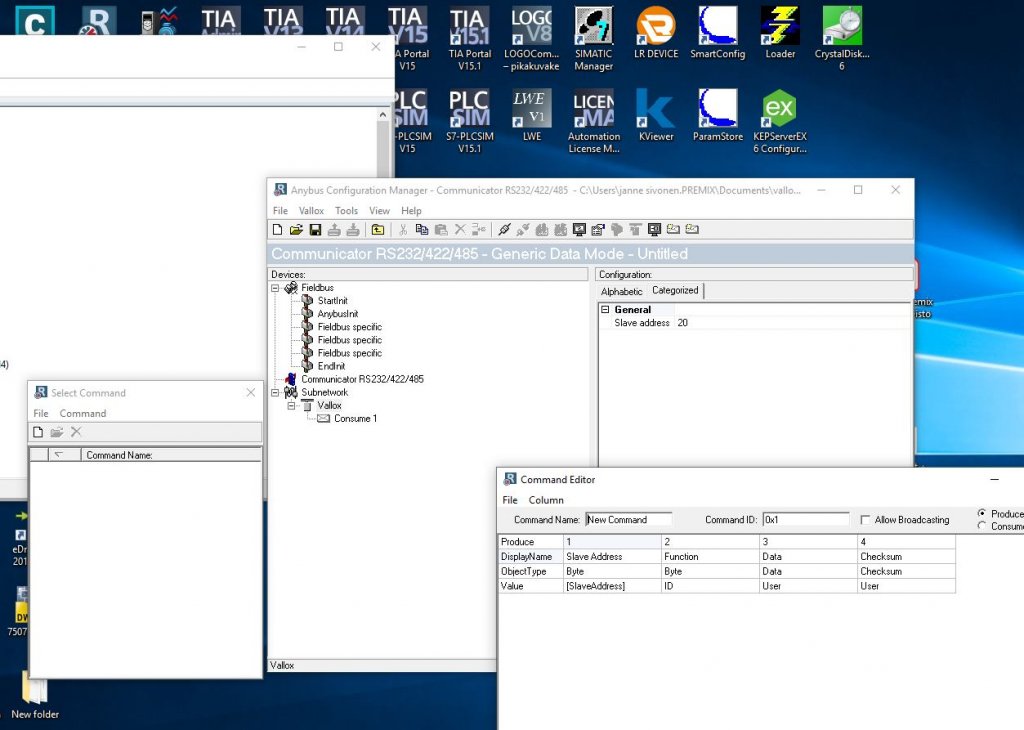
Task: Select the Consume 1 tree item
Action: [x=355, y=419]
